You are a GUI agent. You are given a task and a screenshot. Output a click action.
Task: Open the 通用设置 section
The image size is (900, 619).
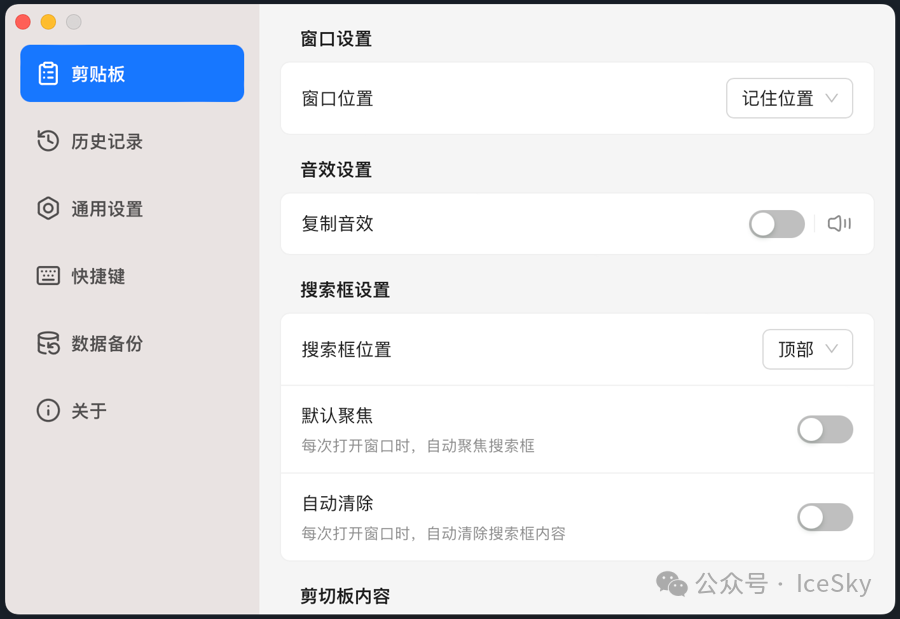[x=107, y=209]
